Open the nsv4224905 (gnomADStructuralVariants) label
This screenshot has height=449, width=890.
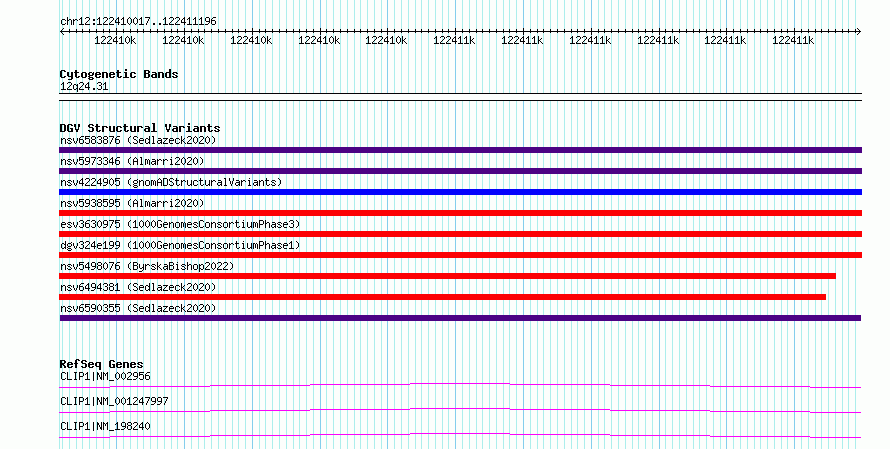coord(171,182)
